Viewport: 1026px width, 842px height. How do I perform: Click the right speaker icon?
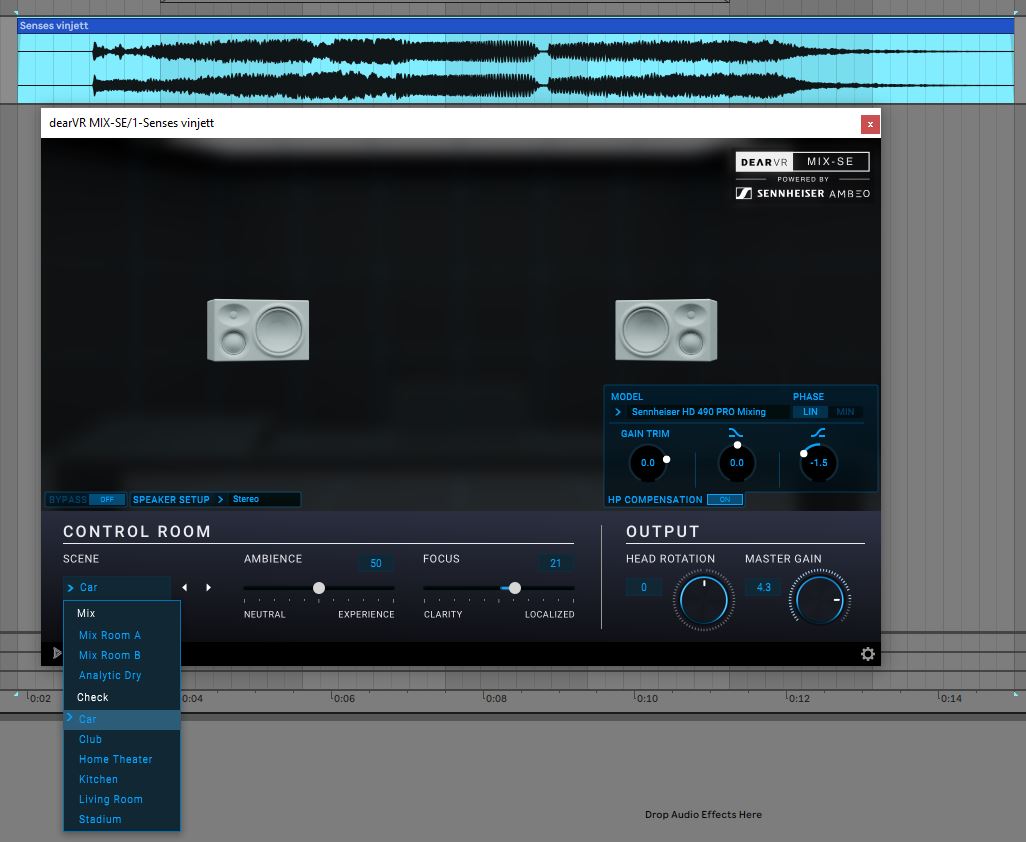coord(666,330)
